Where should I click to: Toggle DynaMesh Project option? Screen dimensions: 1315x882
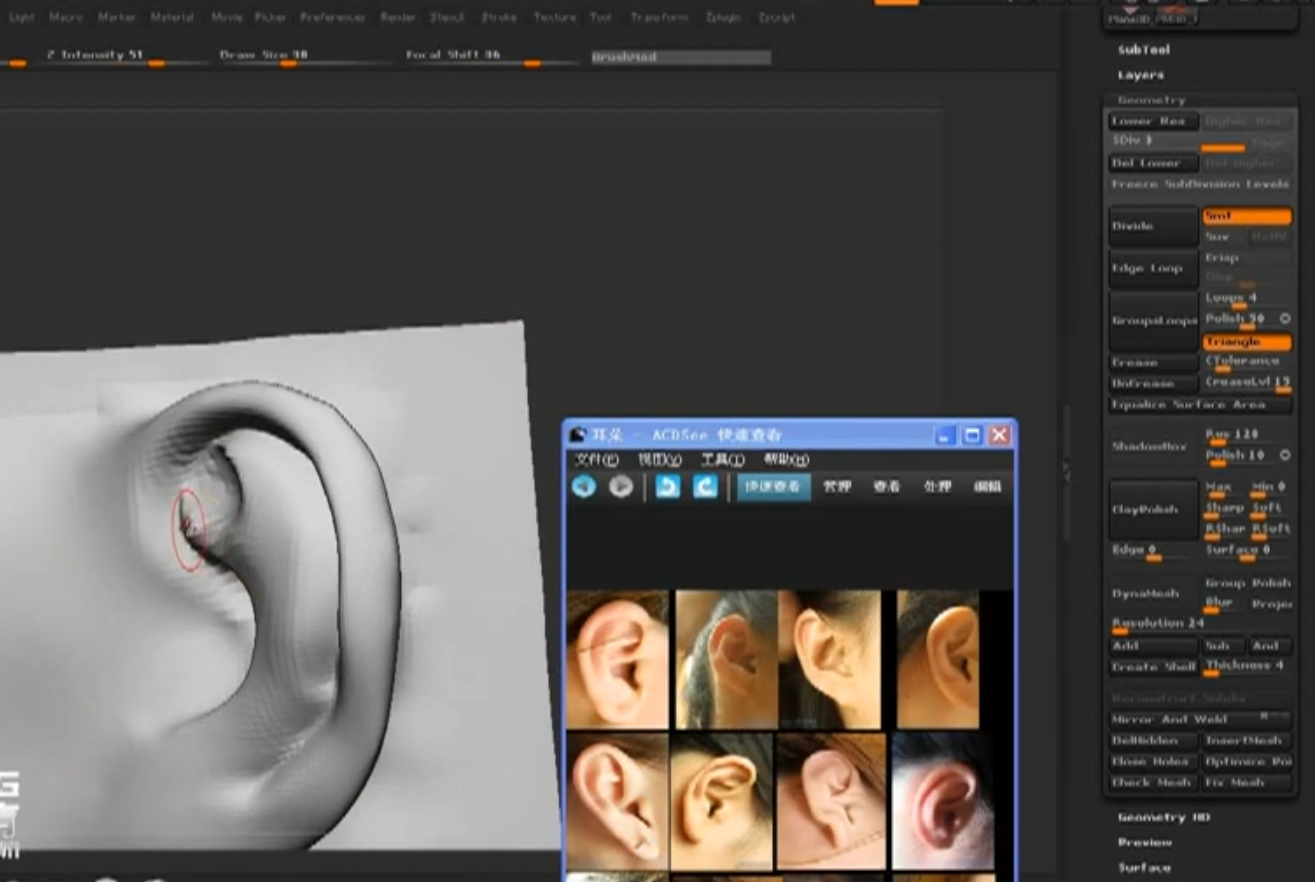point(1271,604)
